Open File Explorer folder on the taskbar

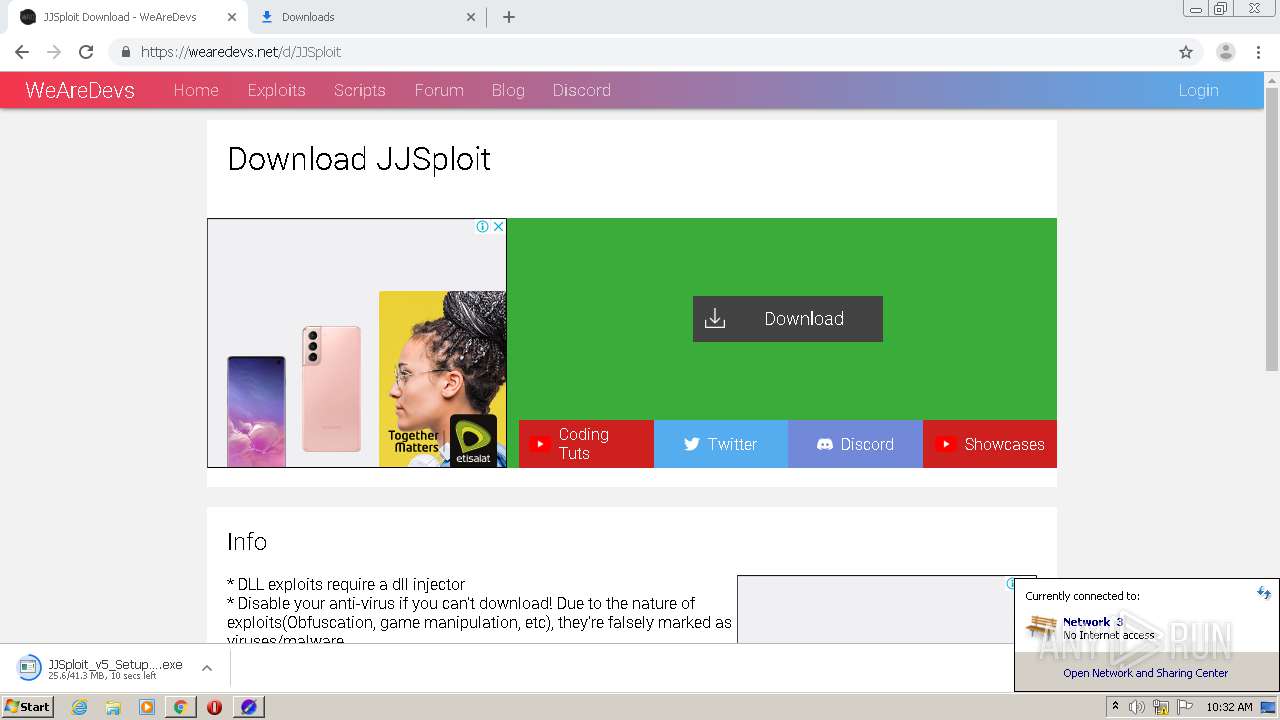(x=113, y=707)
